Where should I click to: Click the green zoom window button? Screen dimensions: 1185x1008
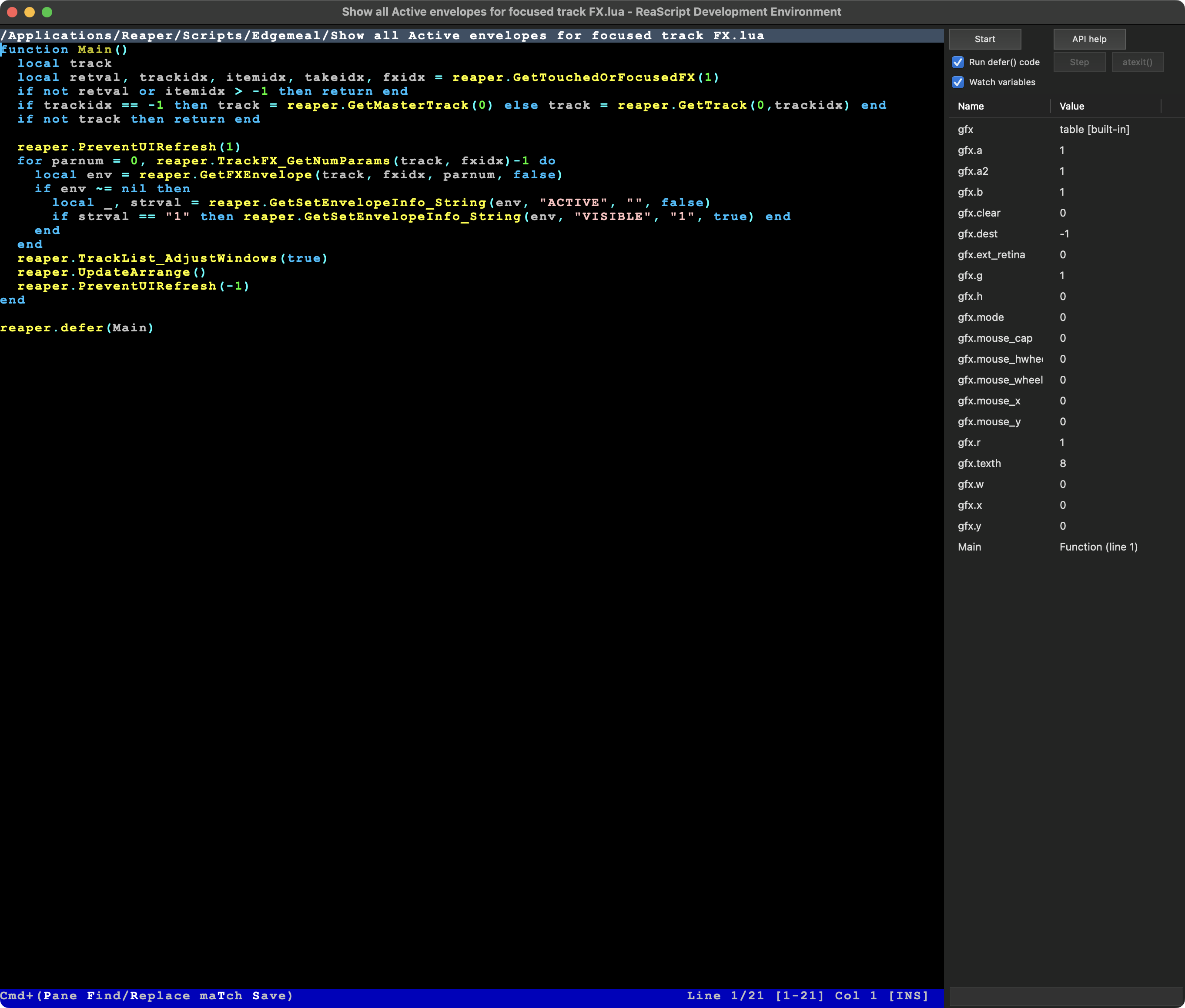tap(47, 11)
